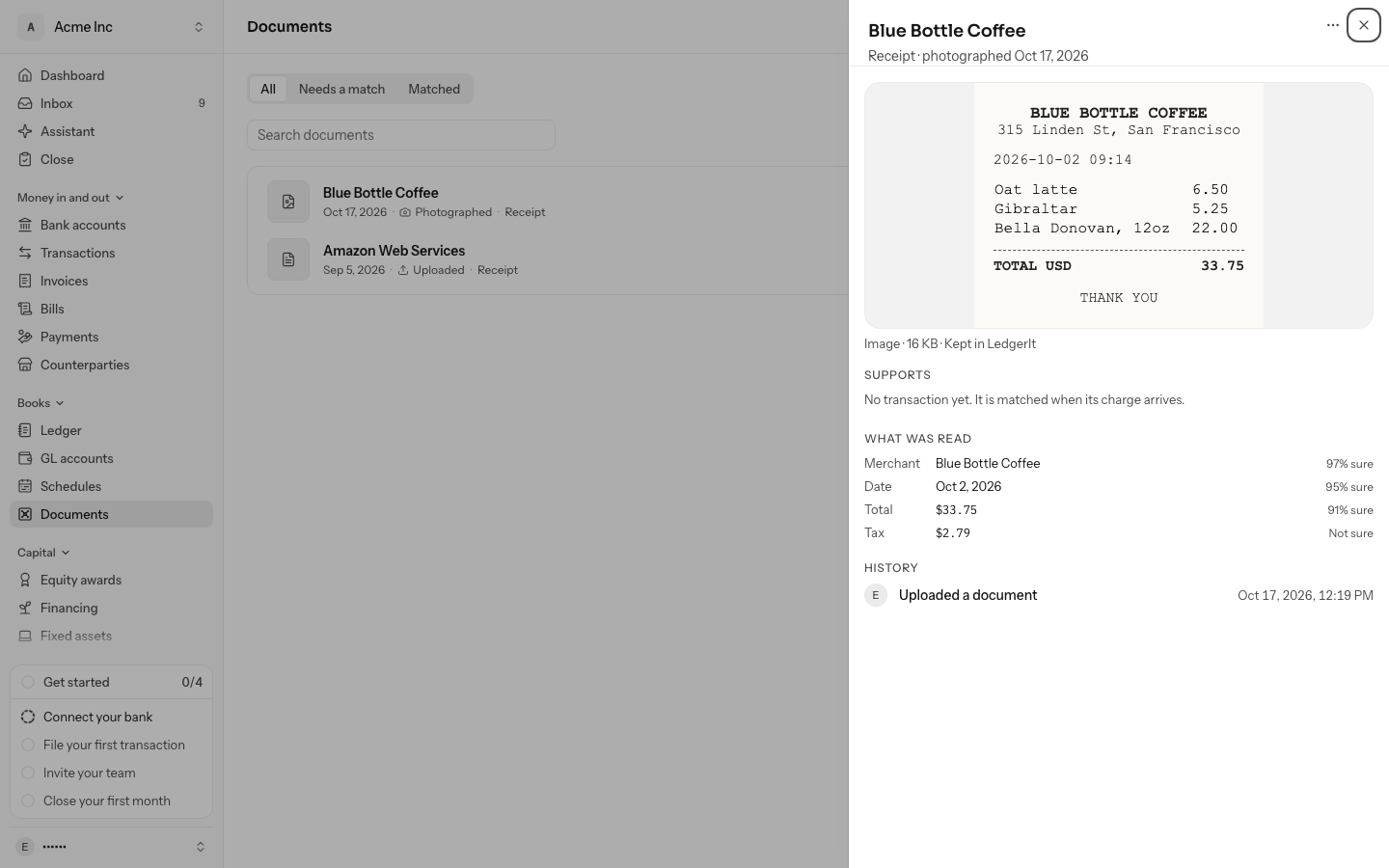This screenshot has width=1389, height=868.
Task: Collapse the Money in and out section
Action: [x=70, y=198]
